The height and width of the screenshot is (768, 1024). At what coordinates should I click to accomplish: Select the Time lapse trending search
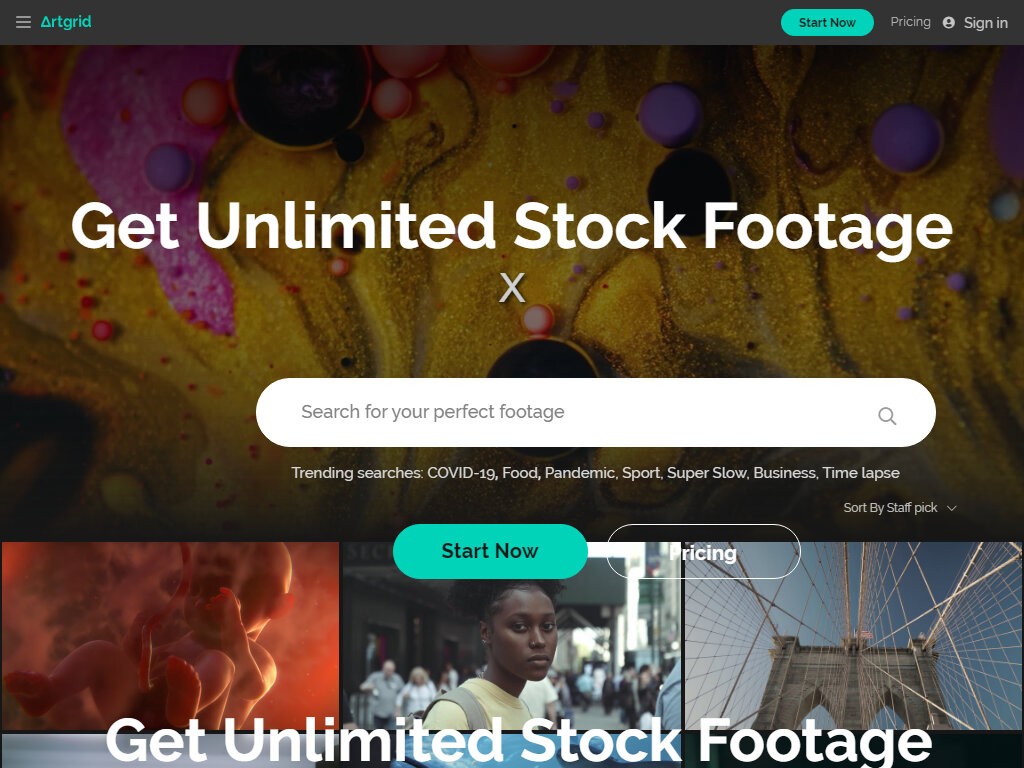[861, 473]
